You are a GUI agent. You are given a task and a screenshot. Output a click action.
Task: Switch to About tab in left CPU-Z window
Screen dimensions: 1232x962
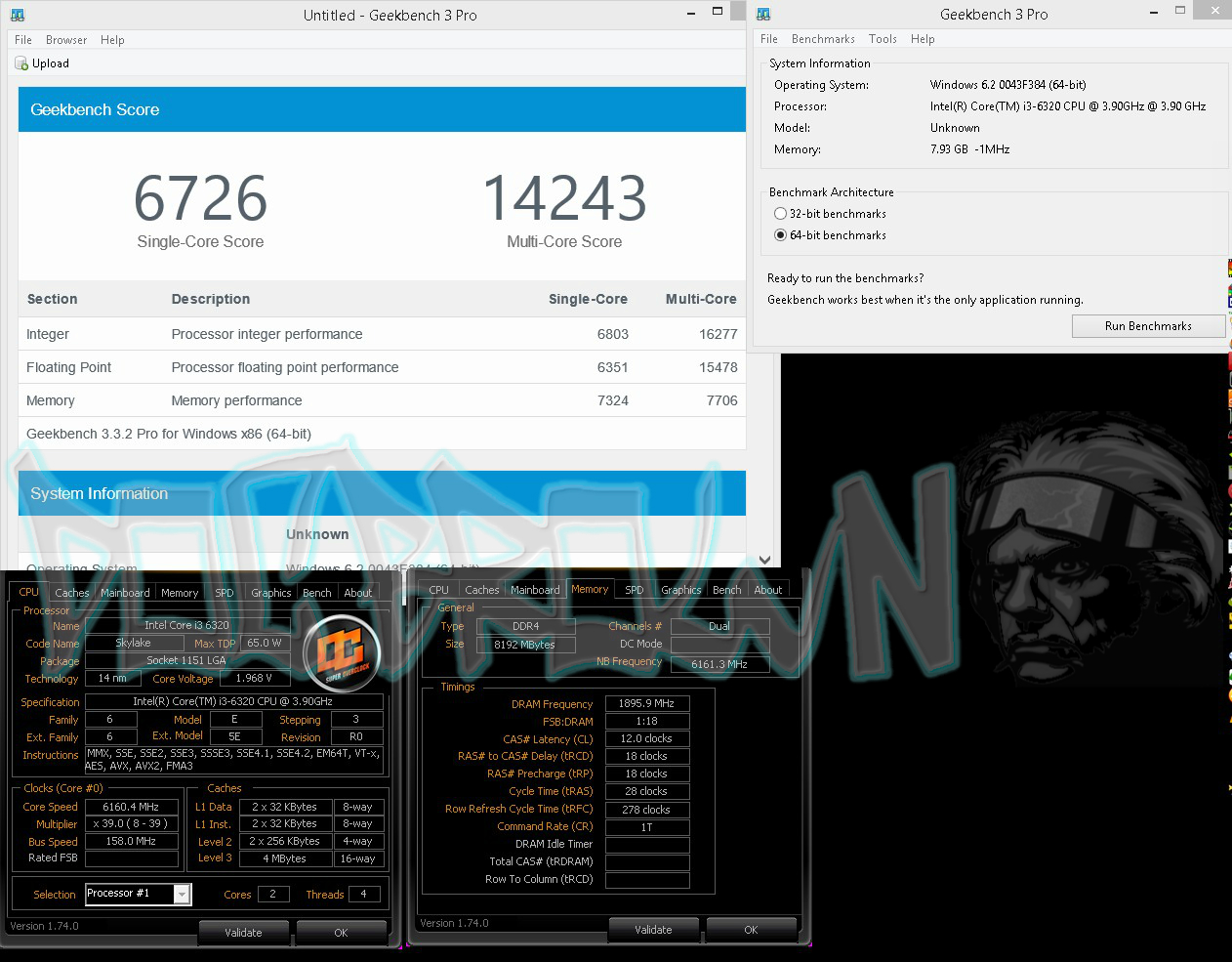(x=357, y=593)
